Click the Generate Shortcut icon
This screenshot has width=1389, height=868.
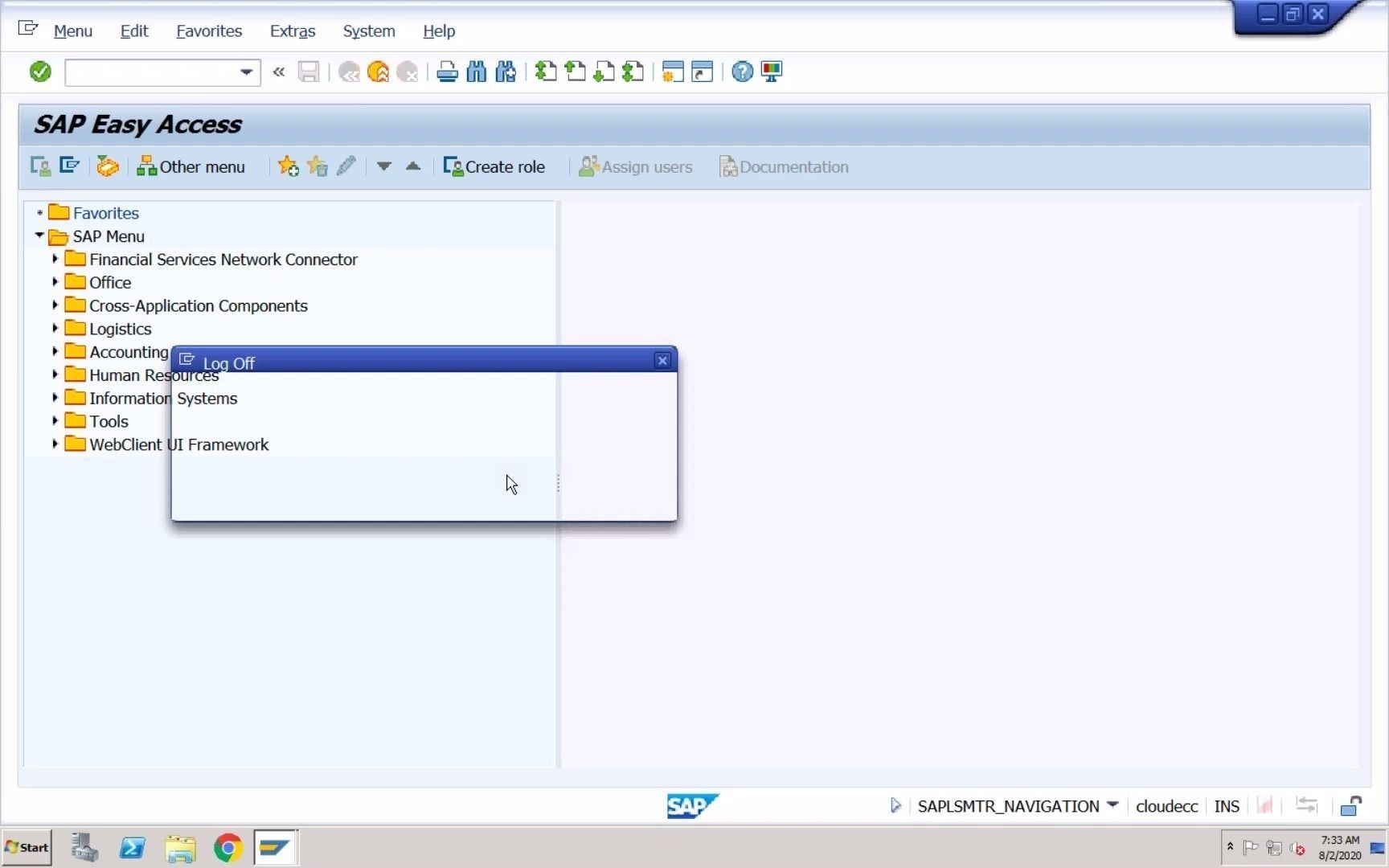pos(703,72)
